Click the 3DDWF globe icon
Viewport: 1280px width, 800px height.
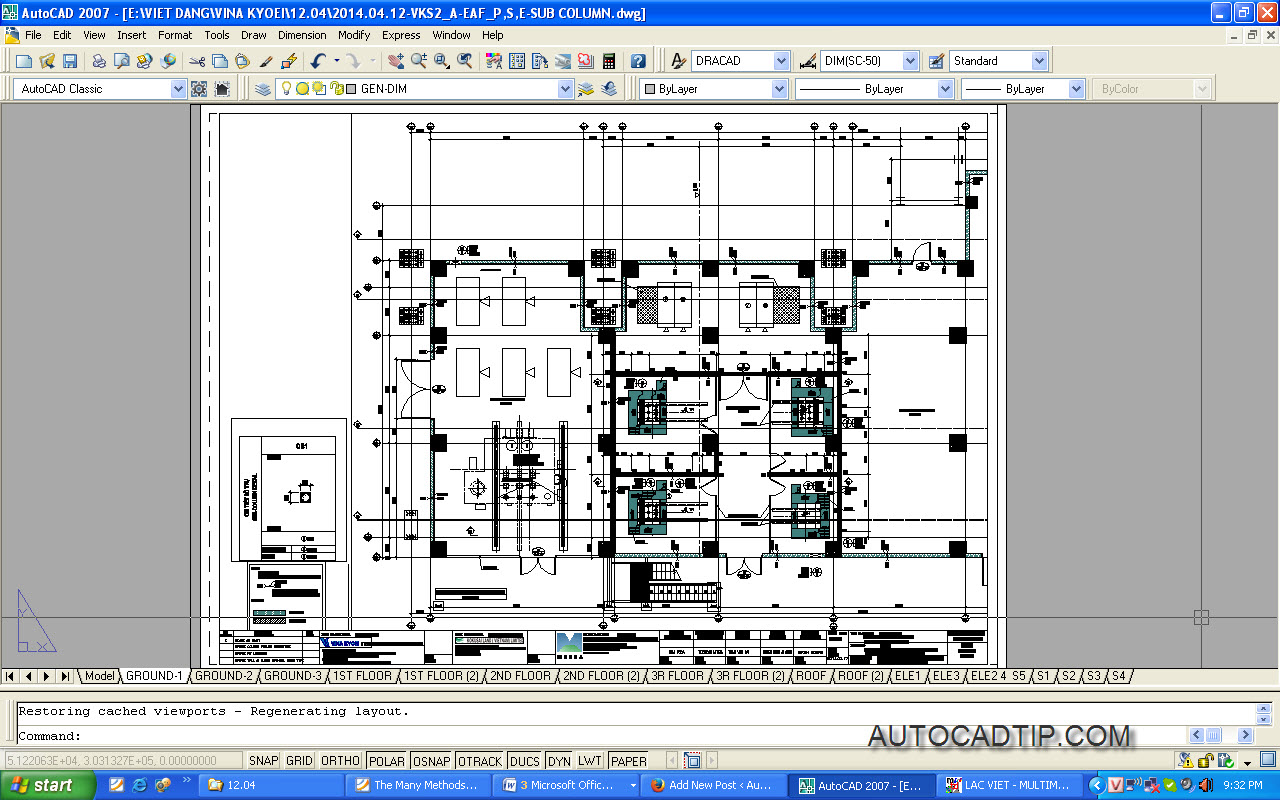167,61
